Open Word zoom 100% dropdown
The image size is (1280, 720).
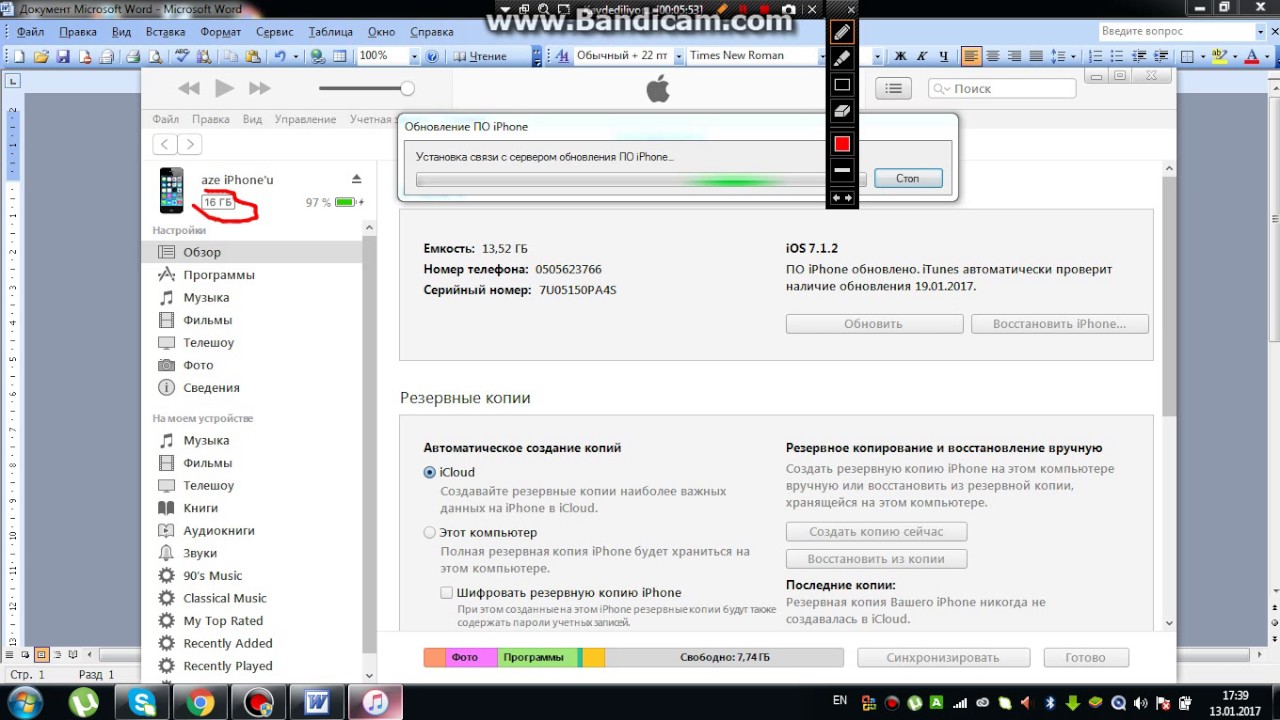412,56
